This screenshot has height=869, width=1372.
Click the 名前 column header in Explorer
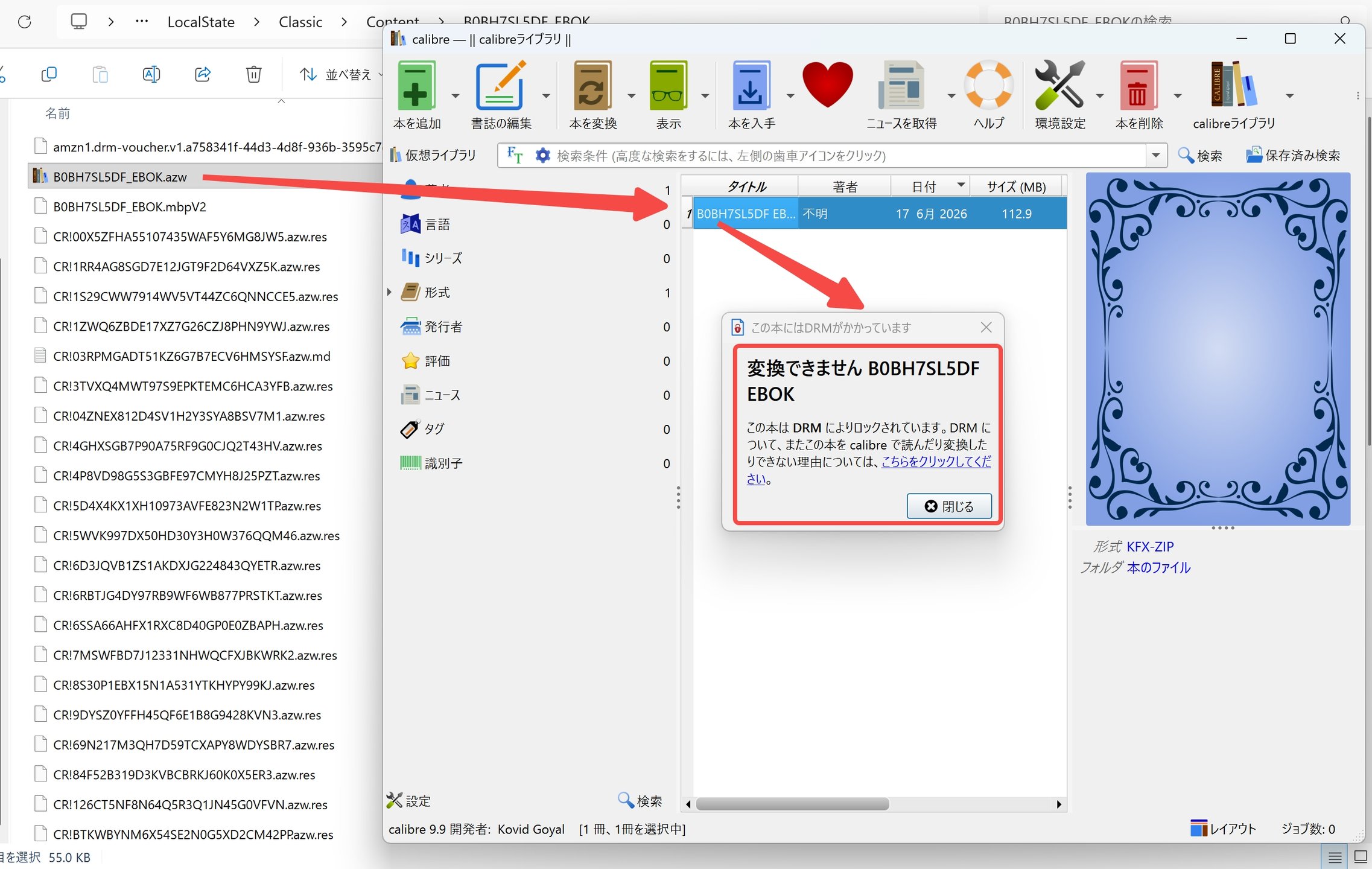[58, 113]
